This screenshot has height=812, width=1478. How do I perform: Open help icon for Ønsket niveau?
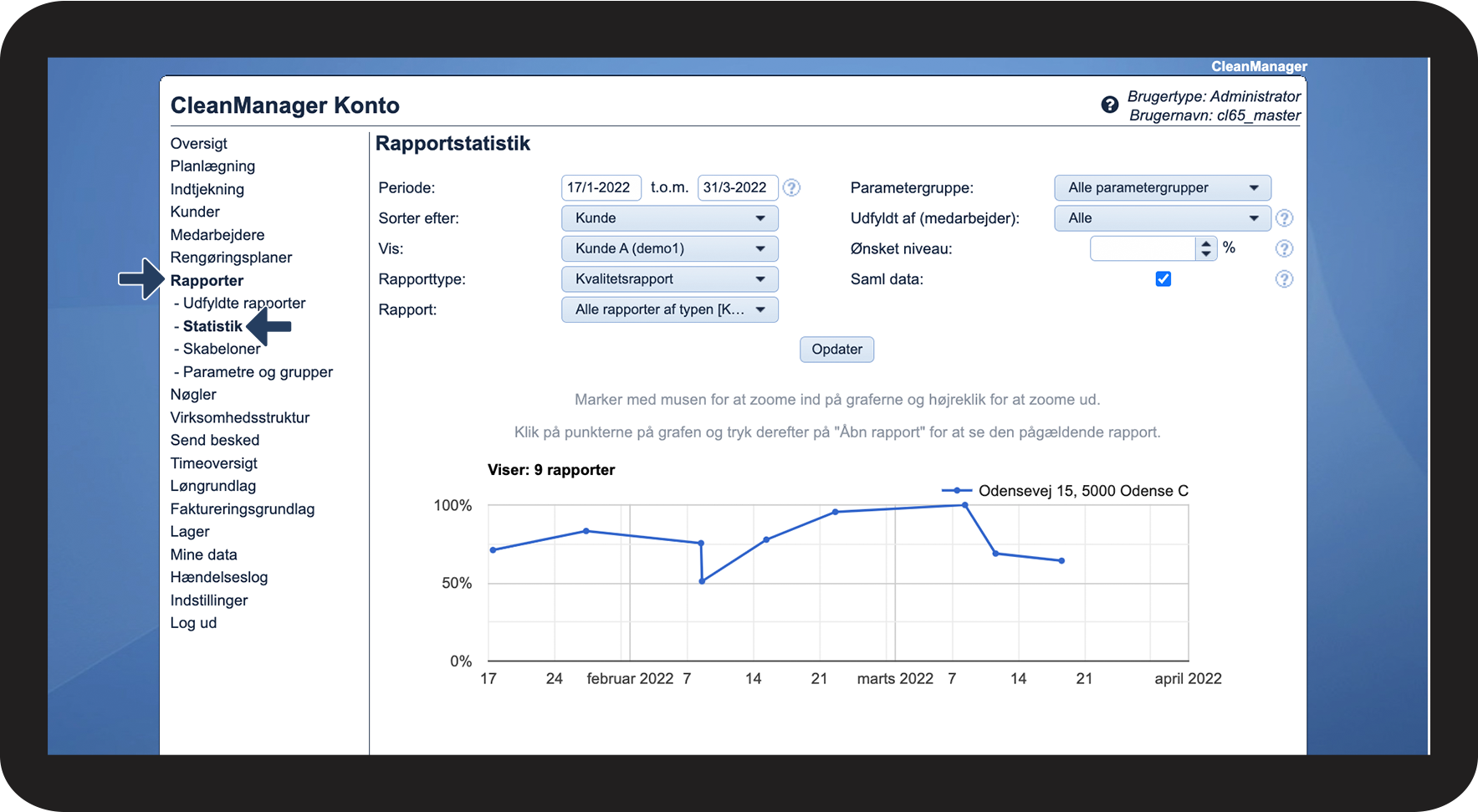[x=1284, y=248]
